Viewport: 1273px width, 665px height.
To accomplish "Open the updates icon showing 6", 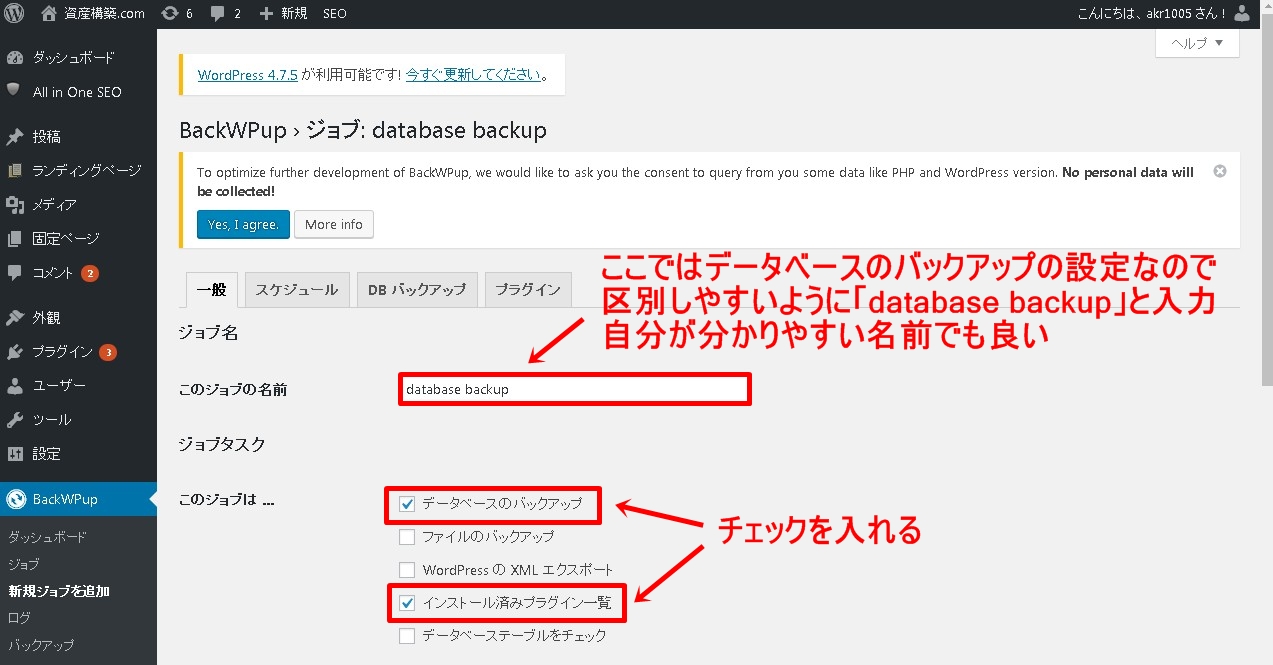I will (x=169, y=14).
